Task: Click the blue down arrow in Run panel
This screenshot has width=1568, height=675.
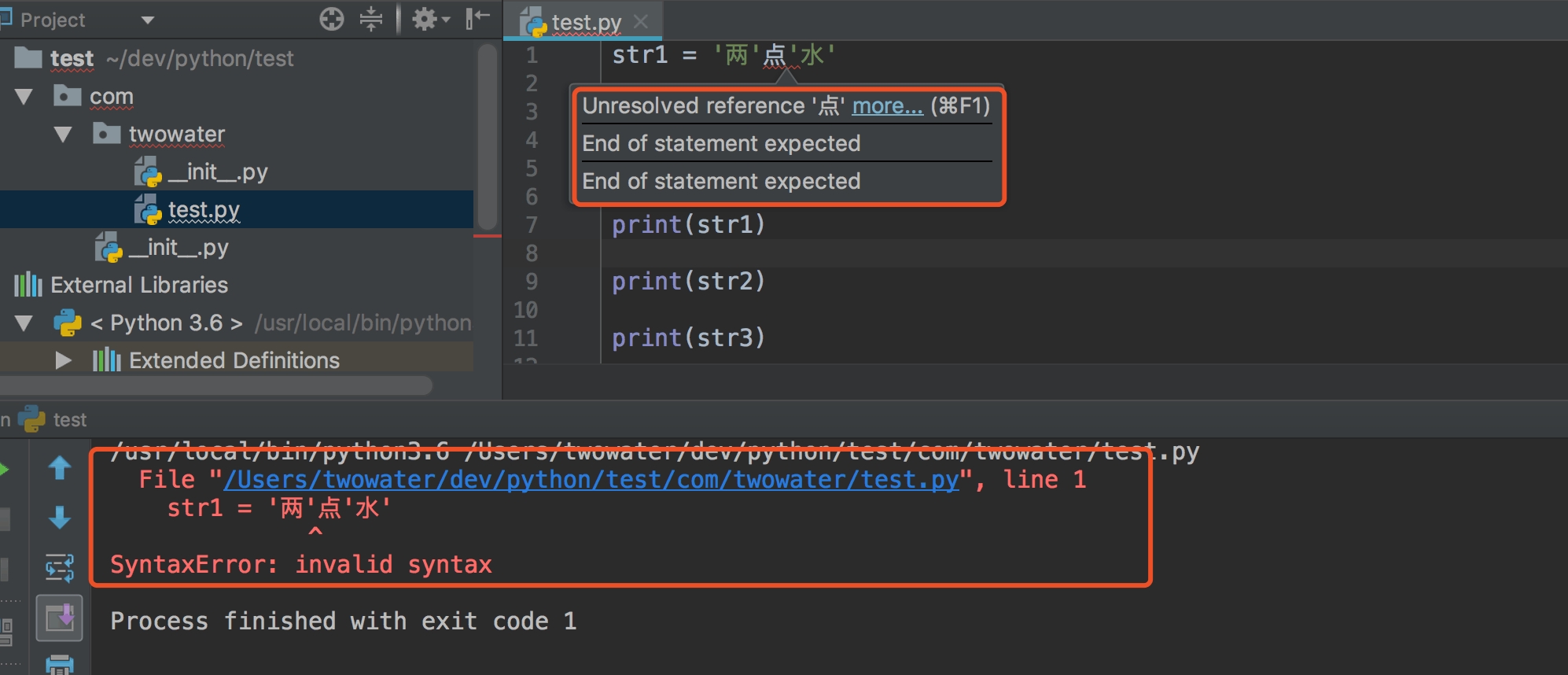Action: pyautogui.click(x=60, y=518)
